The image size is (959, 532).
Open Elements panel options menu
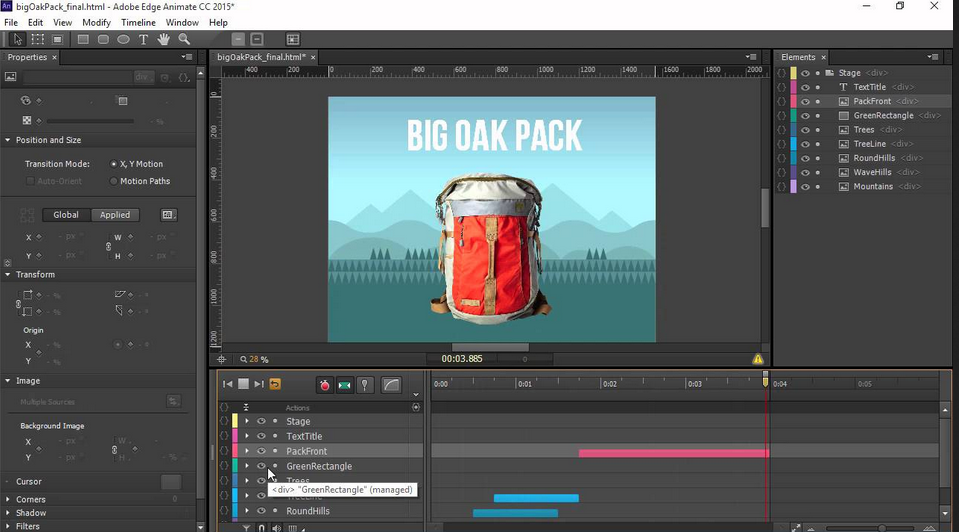pos(932,57)
